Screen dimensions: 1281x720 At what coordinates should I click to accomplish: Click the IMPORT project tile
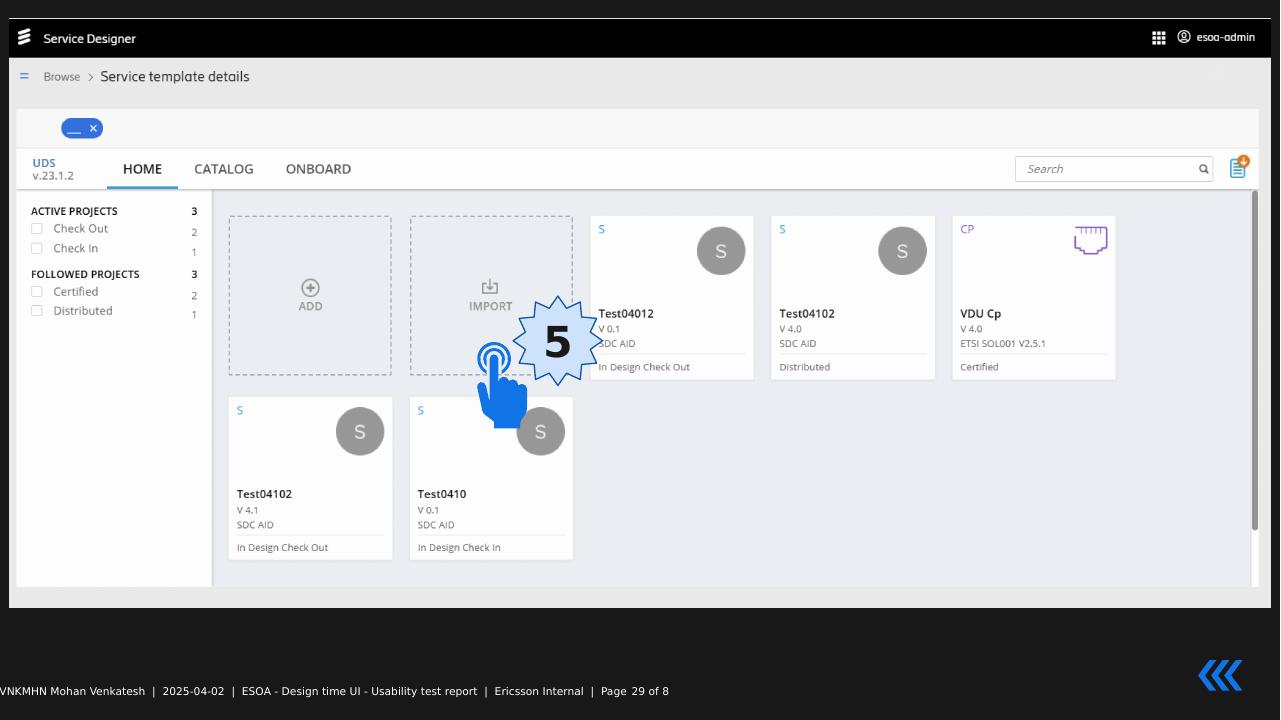[491, 296]
